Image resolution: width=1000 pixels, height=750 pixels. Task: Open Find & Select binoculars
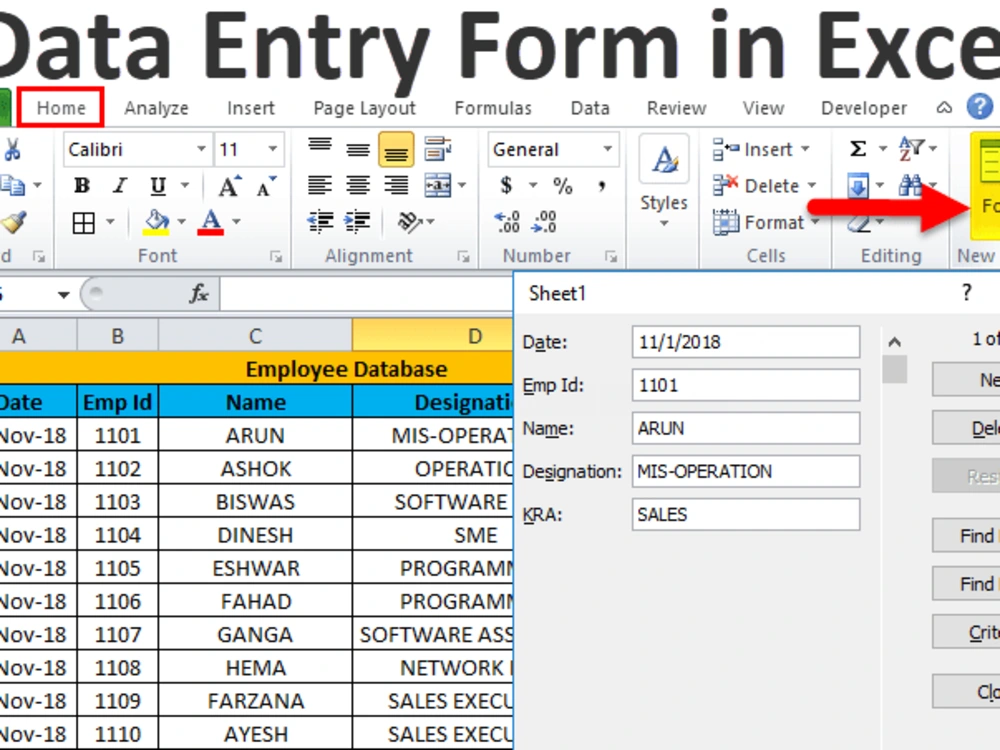tap(910, 186)
